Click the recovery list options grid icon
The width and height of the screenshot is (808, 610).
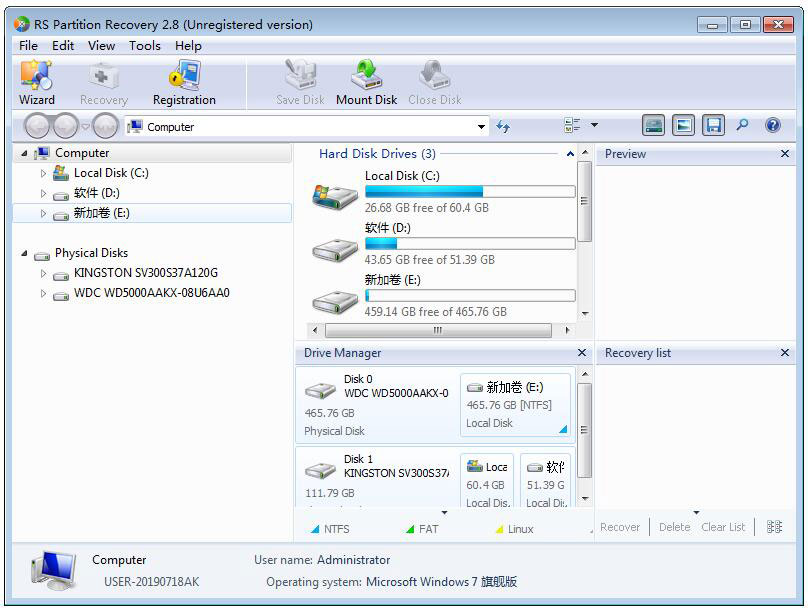pyautogui.click(x=774, y=527)
